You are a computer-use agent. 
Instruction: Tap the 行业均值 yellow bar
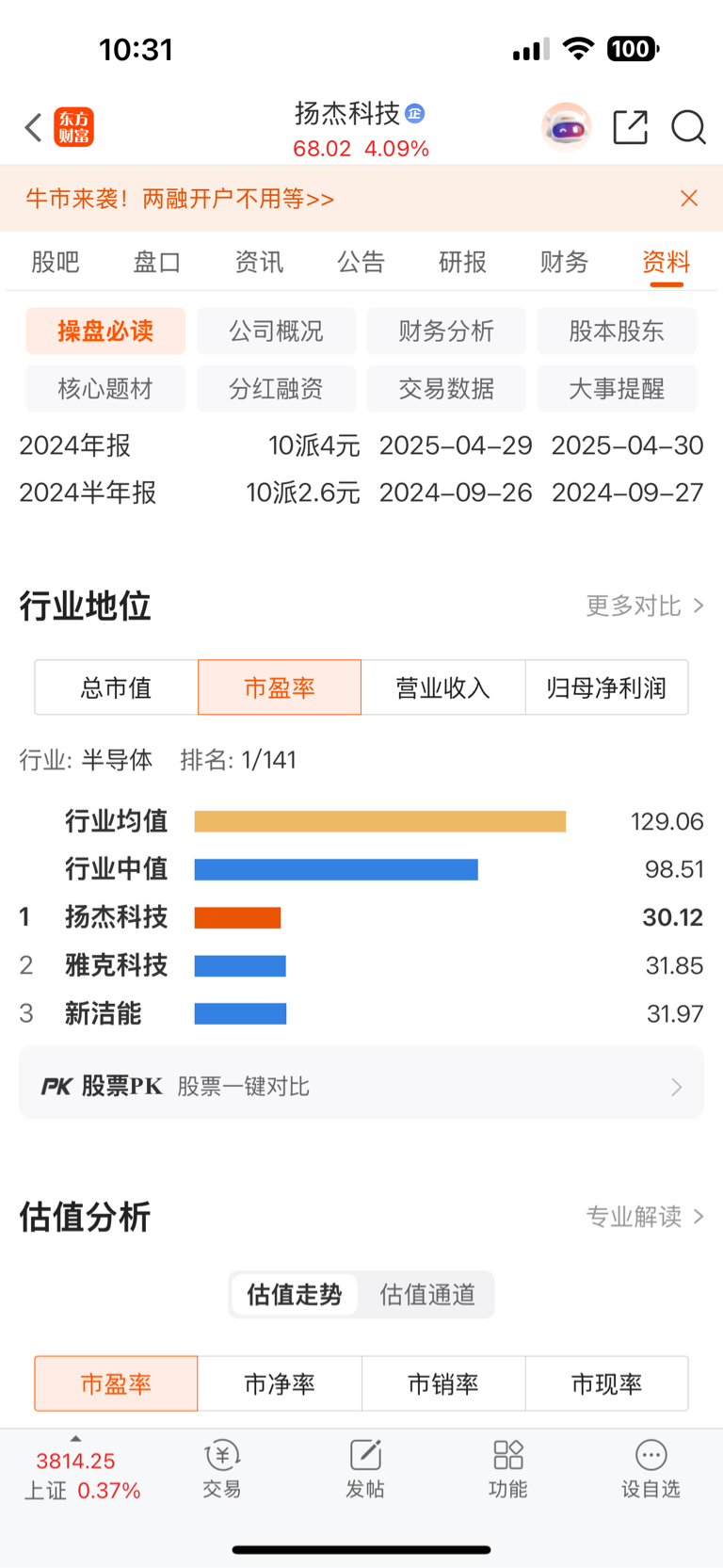pos(380,821)
